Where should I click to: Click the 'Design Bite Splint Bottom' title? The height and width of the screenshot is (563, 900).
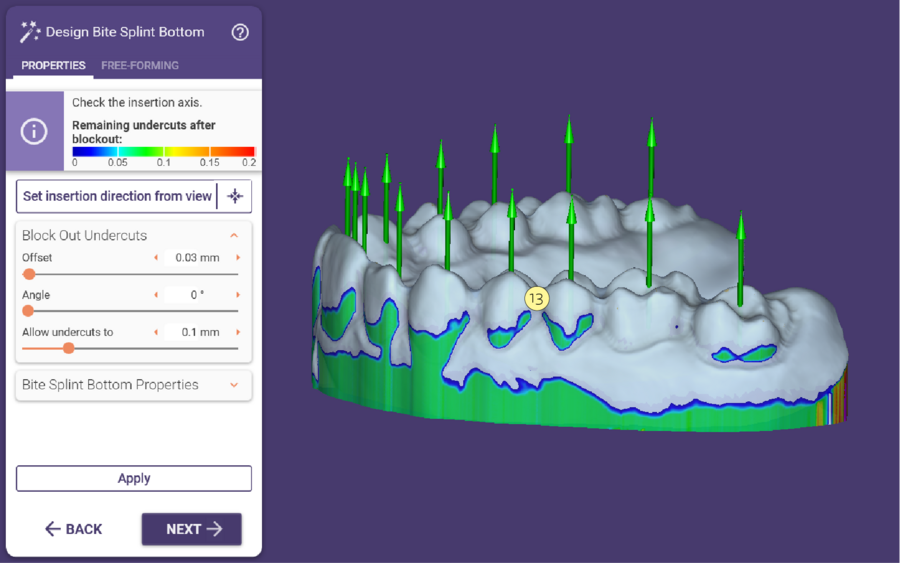coord(125,32)
